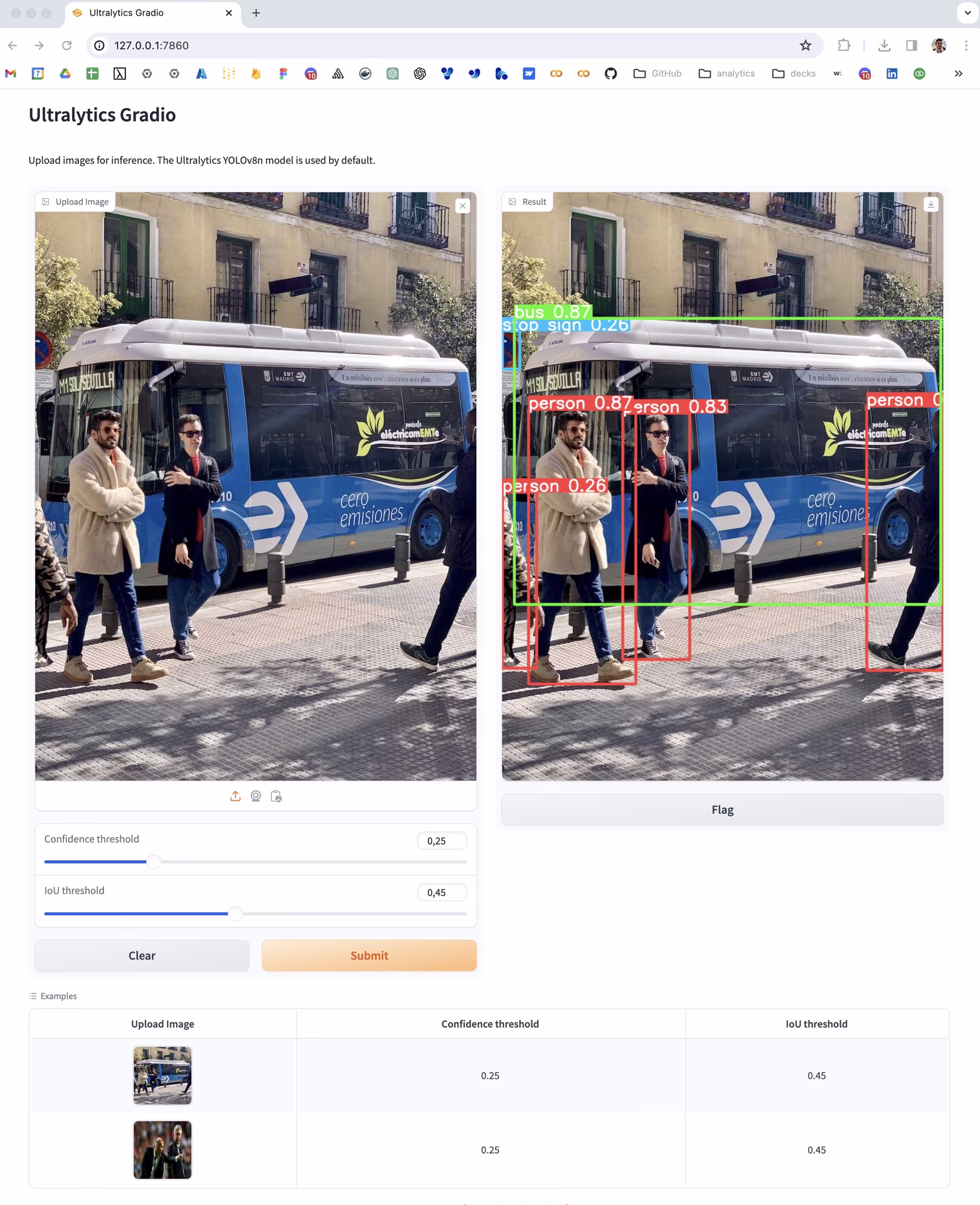This screenshot has height=1205, width=980.
Task: Select the Ultralytics Gradio browser tab
Action: [x=152, y=13]
